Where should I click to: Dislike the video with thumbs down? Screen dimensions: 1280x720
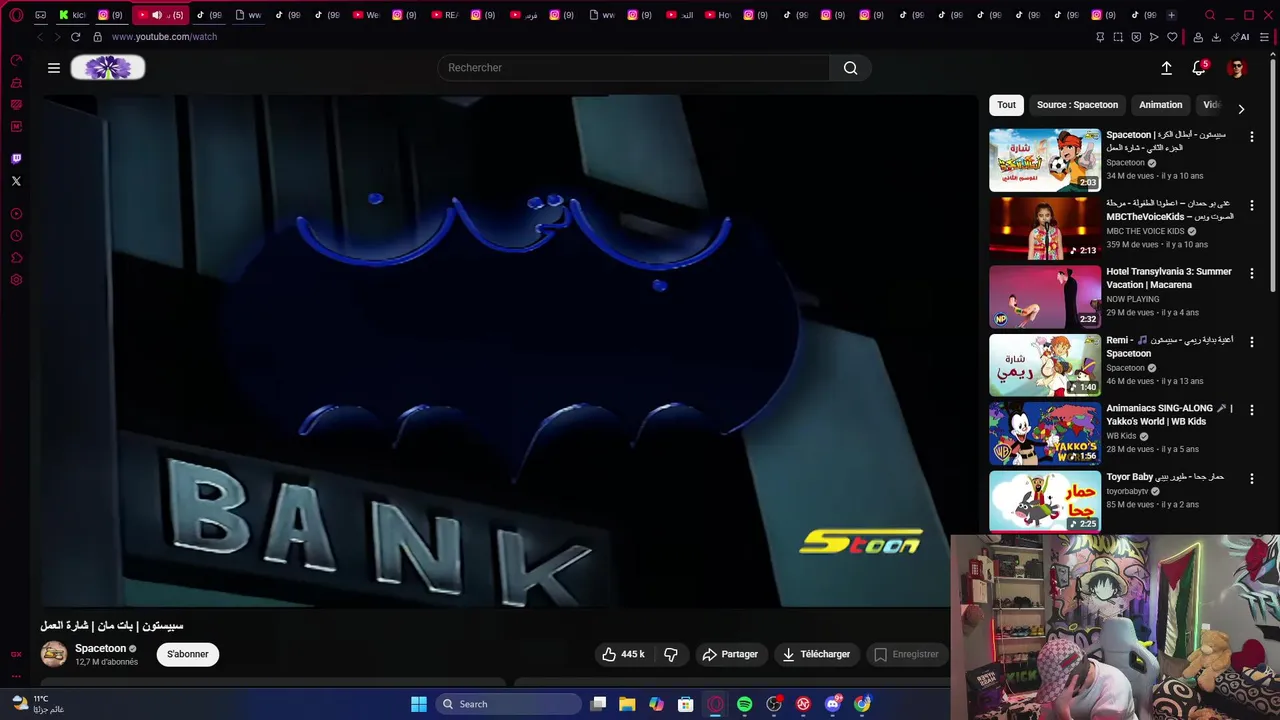click(x=670, y=654)
